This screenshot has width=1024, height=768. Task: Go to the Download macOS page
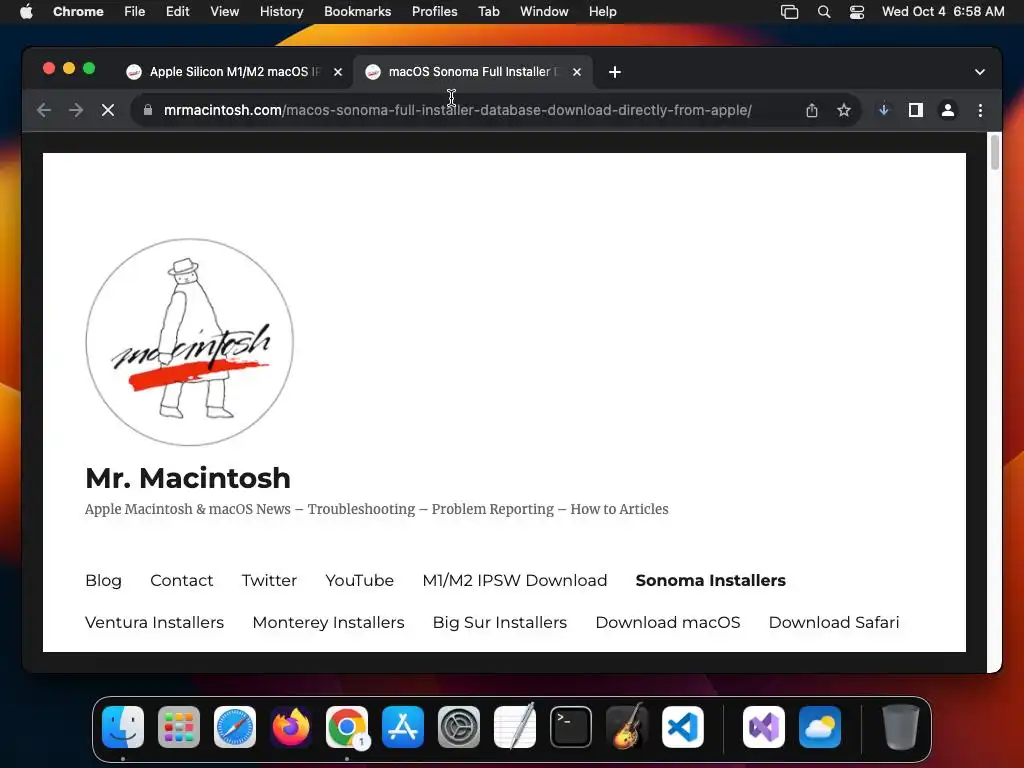tap(667, 622)
